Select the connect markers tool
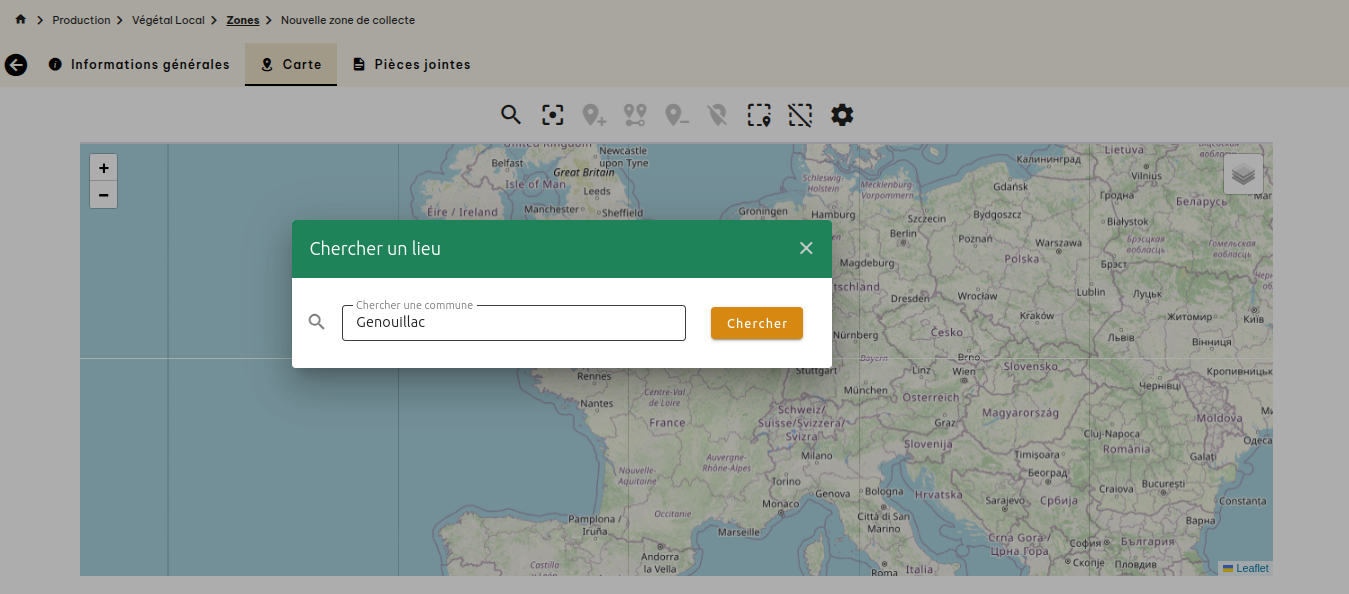Image resolution: width=1349 pixels, height=594 pixels. pos(635,115)
